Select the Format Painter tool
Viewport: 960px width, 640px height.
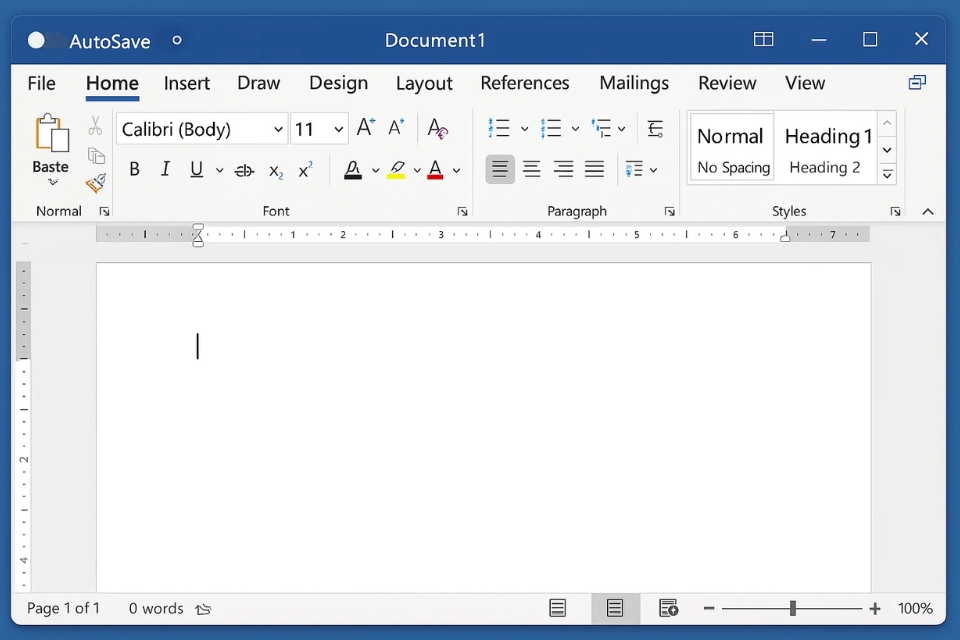(x=95, y=183)
